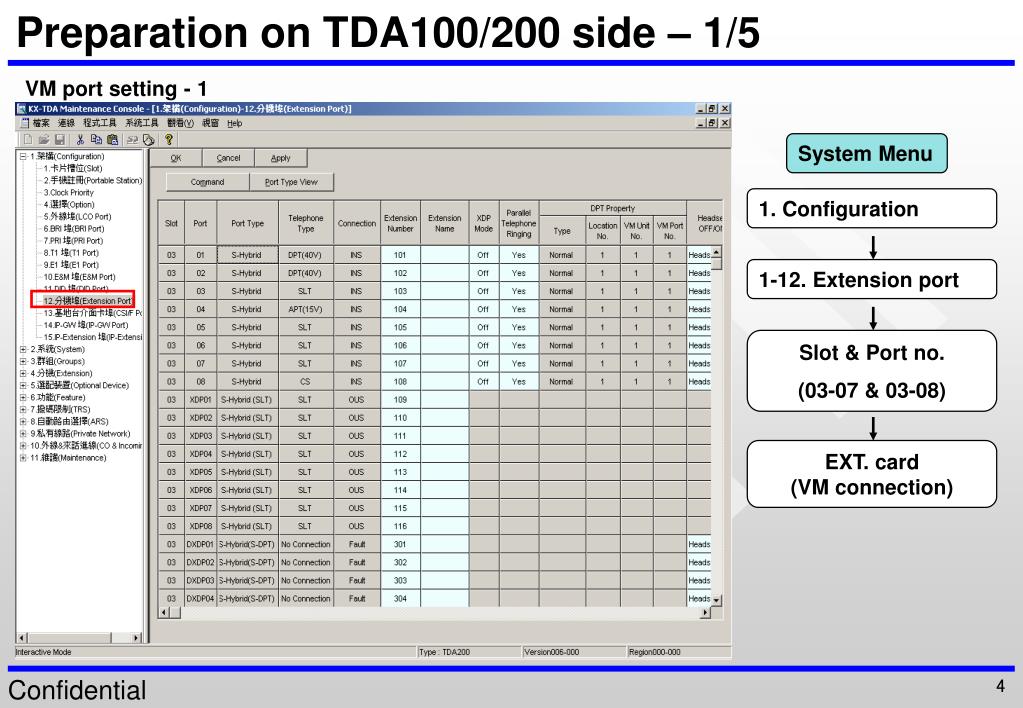Open the 視窗 menu
Viewport: 1023px width, 708px height.
click(210, 123)
